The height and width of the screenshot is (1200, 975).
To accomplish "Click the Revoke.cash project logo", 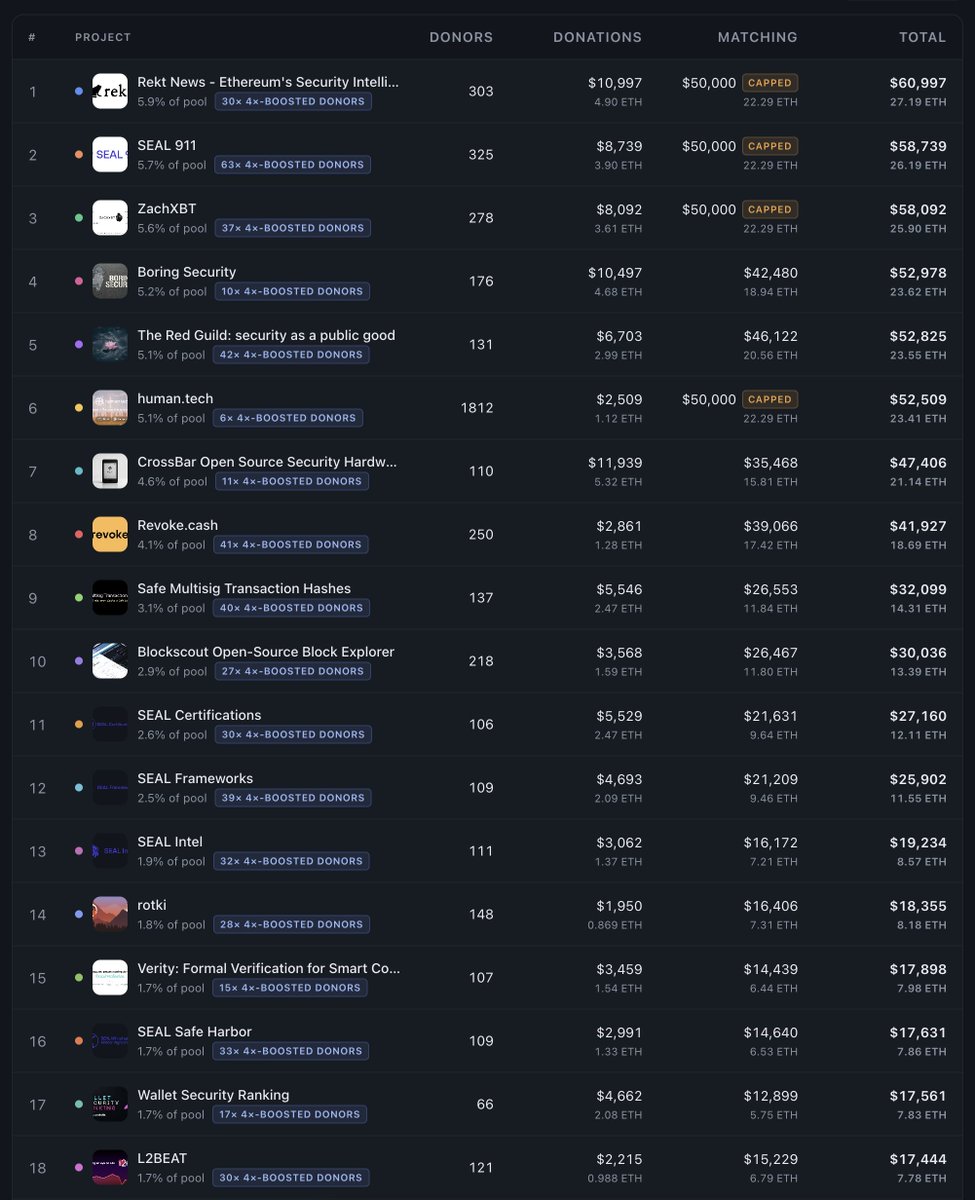I will coord(110,534).
